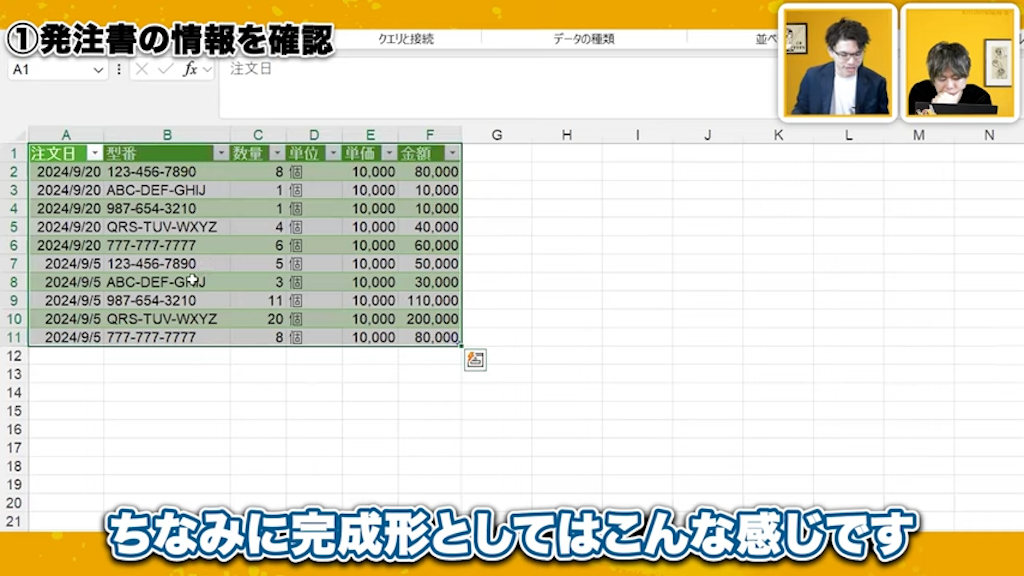1024x576 pixels.
Task: Open the Name Box dropdown arrow
Action: click(x=100, y=70)
